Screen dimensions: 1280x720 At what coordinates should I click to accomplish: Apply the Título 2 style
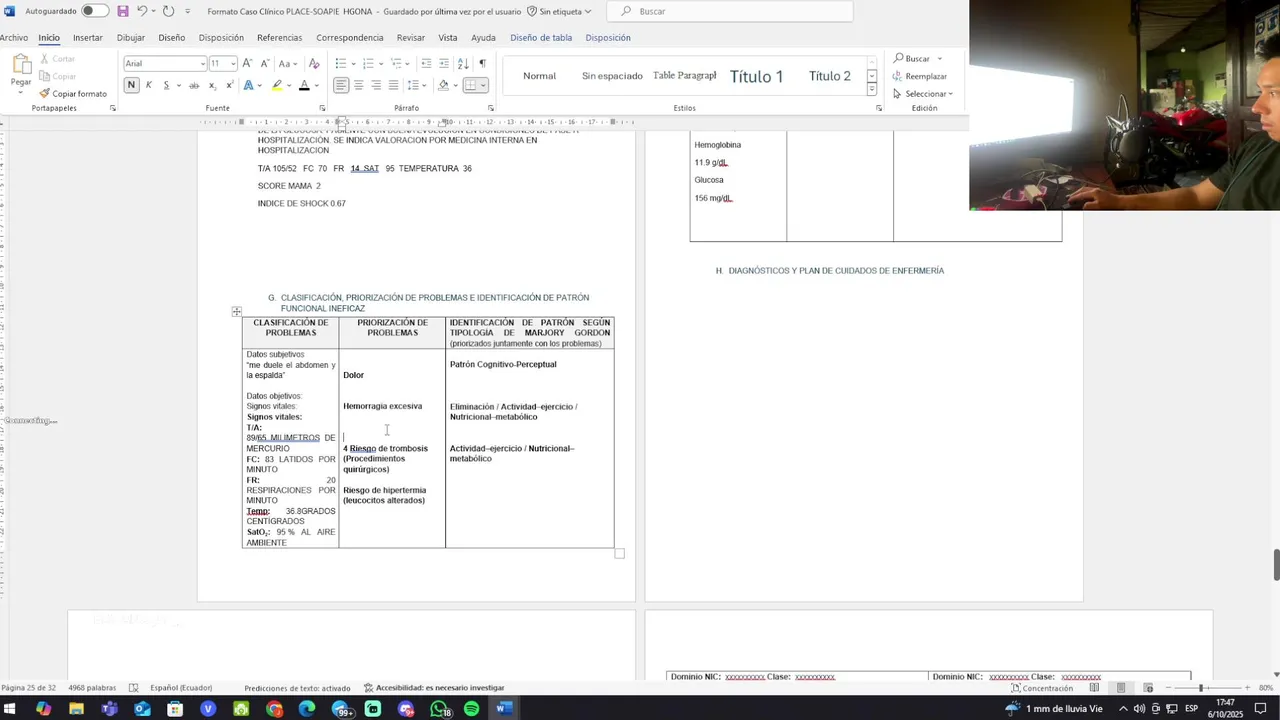point(829,76)
